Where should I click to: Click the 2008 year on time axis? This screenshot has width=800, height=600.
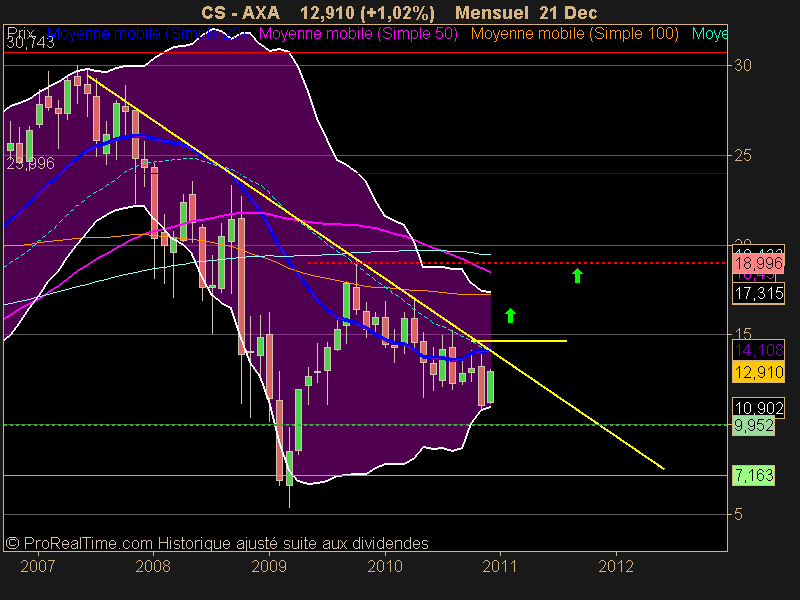point(153,566)
